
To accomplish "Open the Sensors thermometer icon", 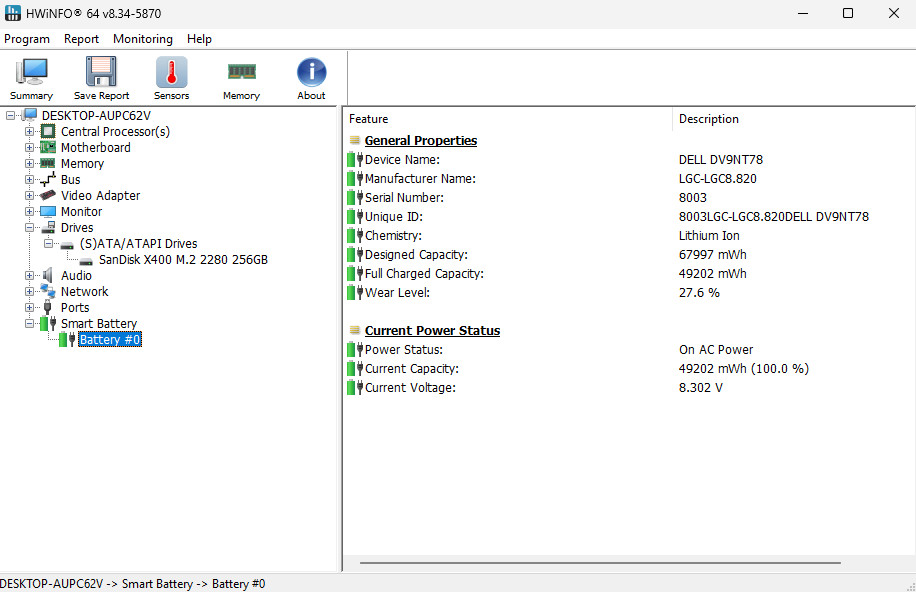I will pyautogui.click(x=171, y=72).
